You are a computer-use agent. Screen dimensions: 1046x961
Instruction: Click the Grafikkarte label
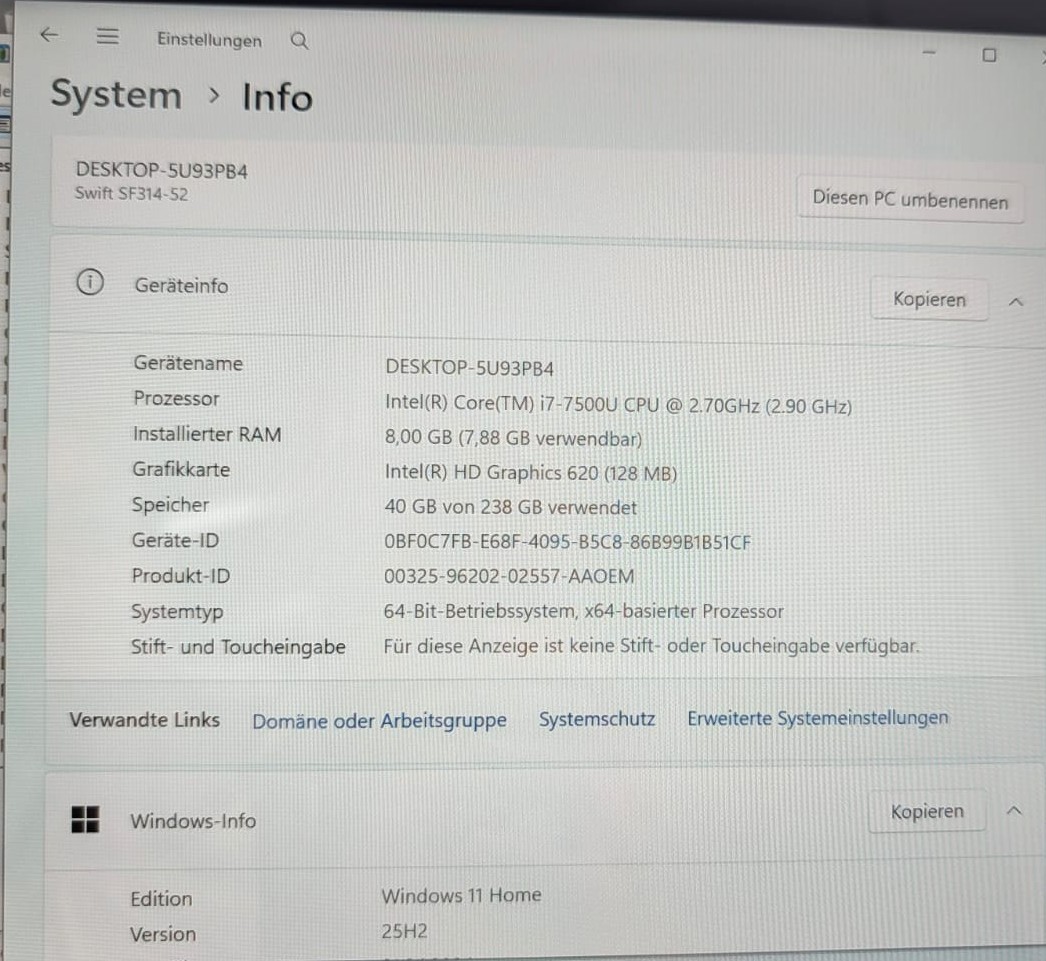[181, 469]
